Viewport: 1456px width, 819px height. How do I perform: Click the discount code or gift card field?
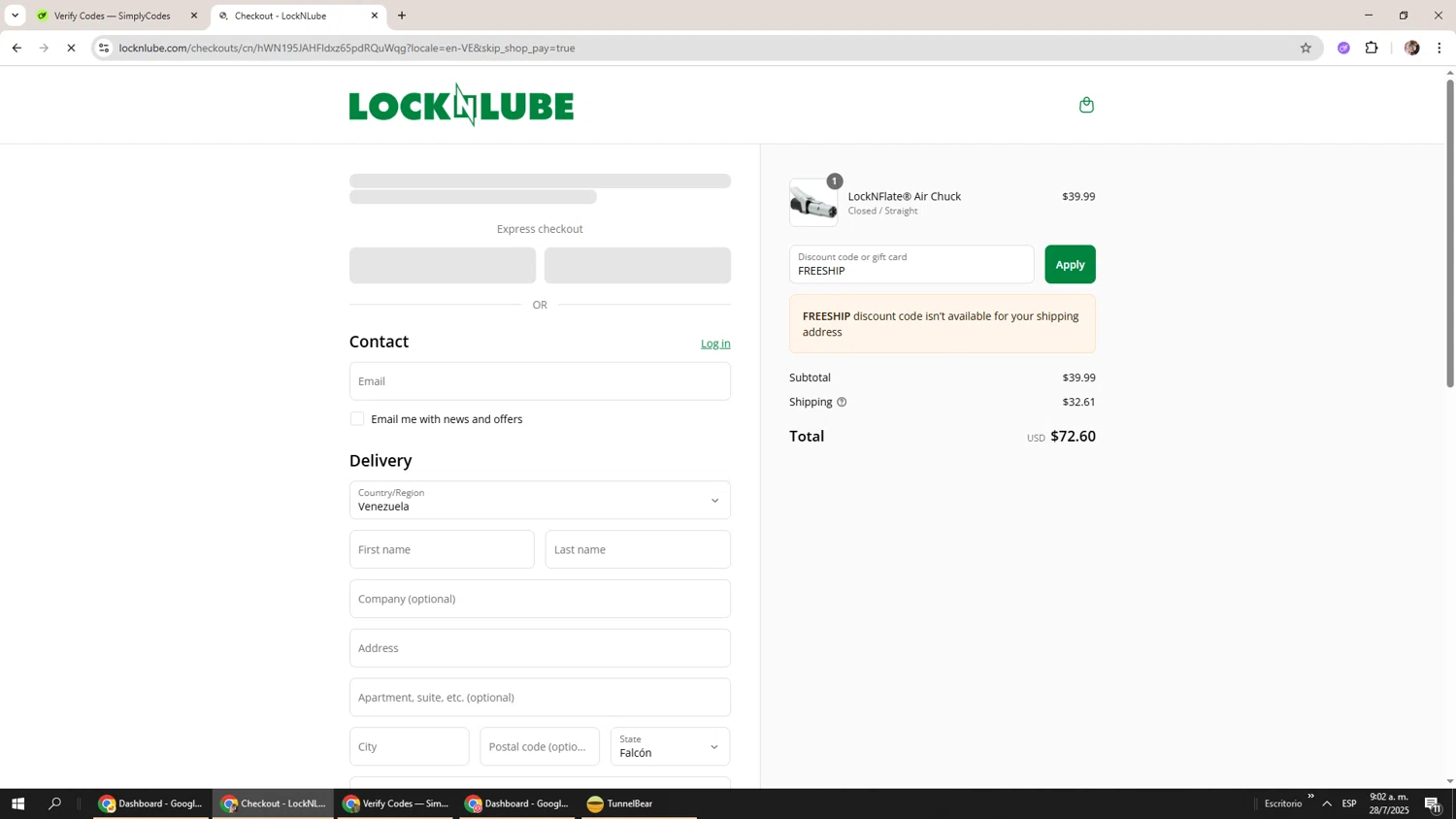click(x=911, y=264)
